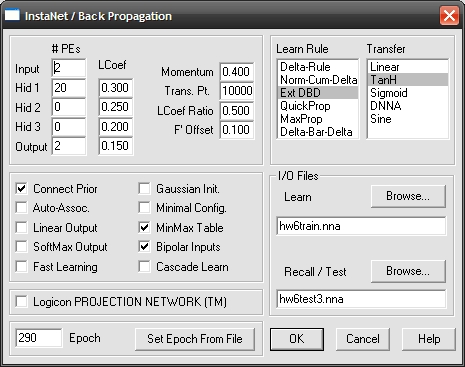Choose Sigmoid transfer function
This screenshot has height=367, width=465.
coord(407,93)
